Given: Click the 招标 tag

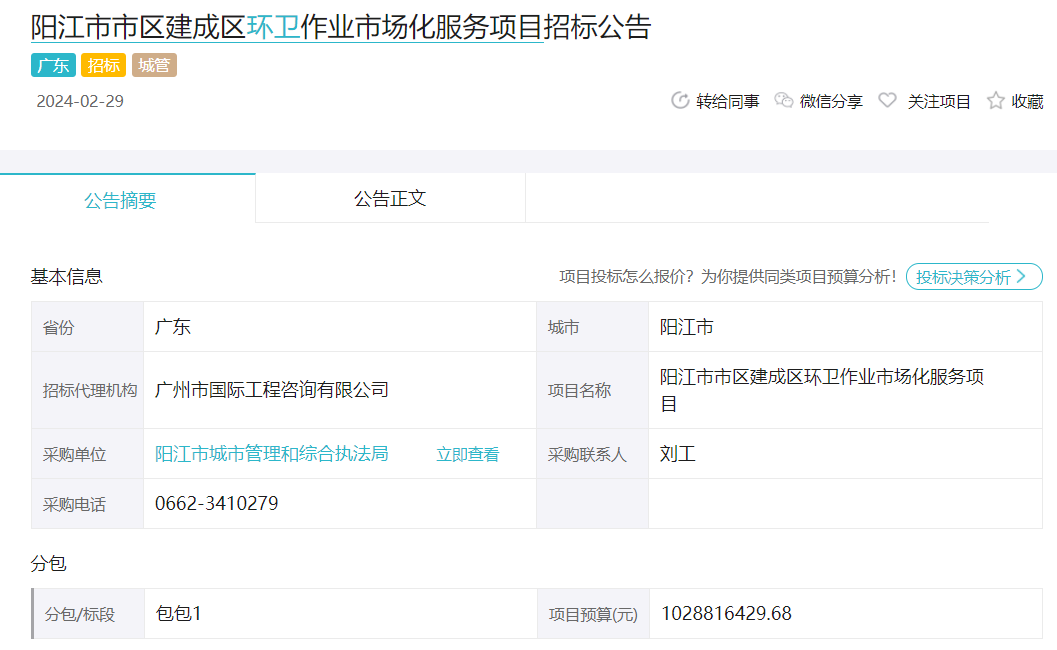Looking at the screenshot, I should pyautogui.click(x=103, y=65).
